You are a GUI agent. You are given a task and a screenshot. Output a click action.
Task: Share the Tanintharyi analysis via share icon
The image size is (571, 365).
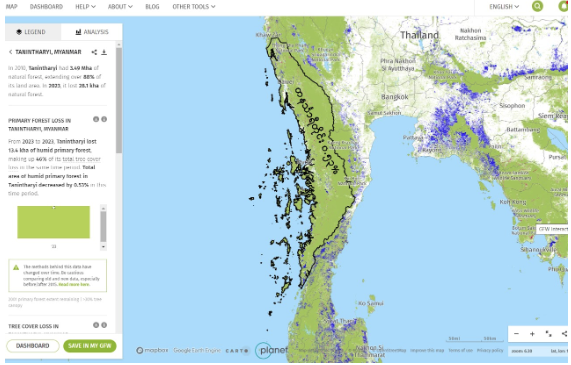94,52
